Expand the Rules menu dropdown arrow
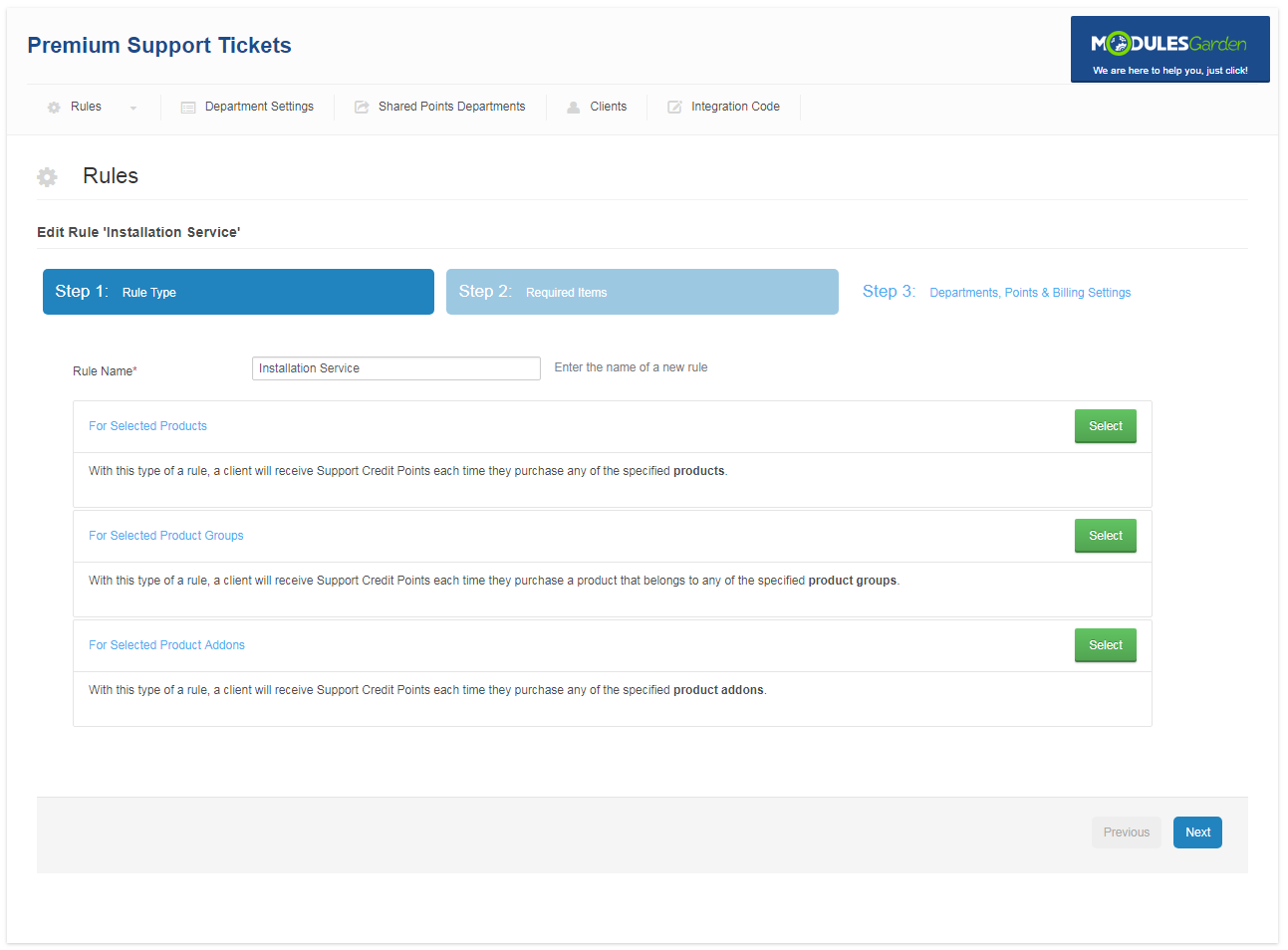This screenshot has width=1288, height=950. click(133, 108)
